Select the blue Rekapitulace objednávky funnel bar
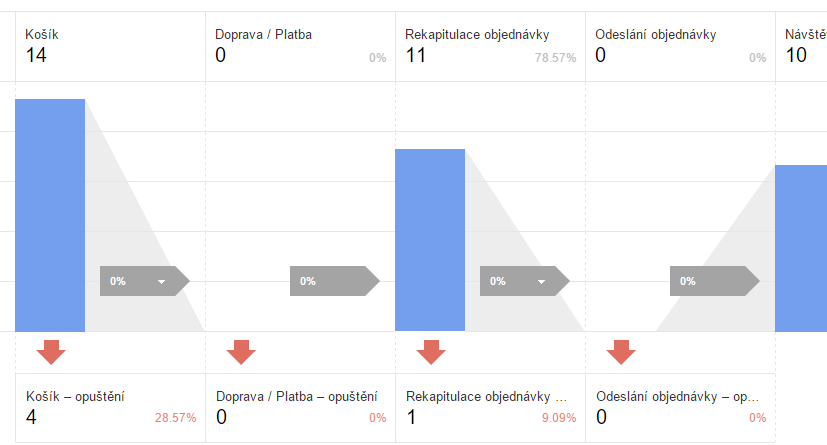 (430, 240)
